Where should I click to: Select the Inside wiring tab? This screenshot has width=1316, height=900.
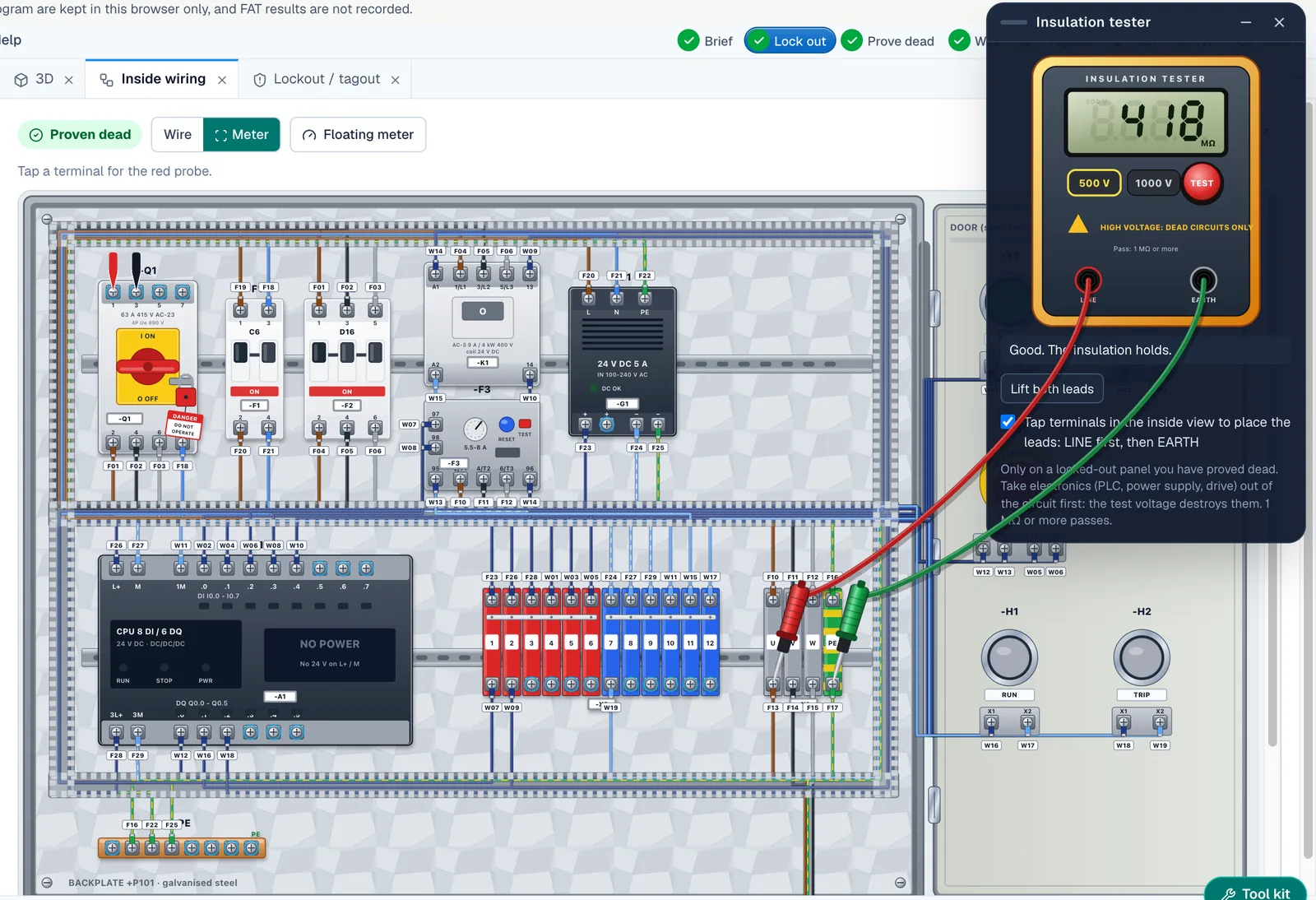tap(153, 79)
